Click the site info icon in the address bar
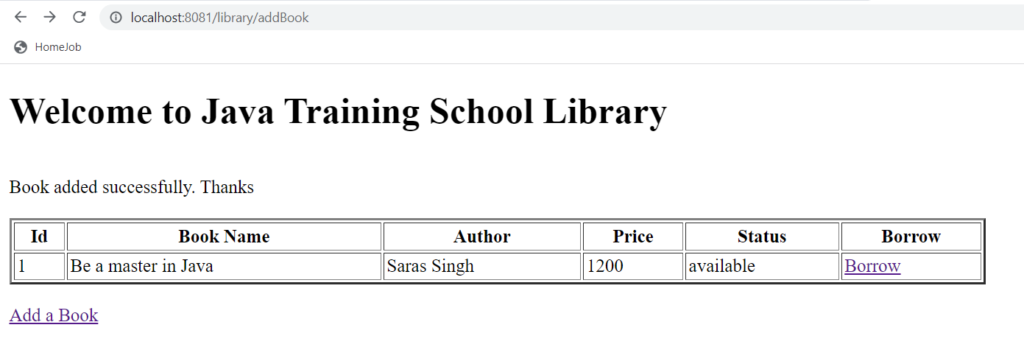The width and height of the screenshot is (1024, 364). 116,18
